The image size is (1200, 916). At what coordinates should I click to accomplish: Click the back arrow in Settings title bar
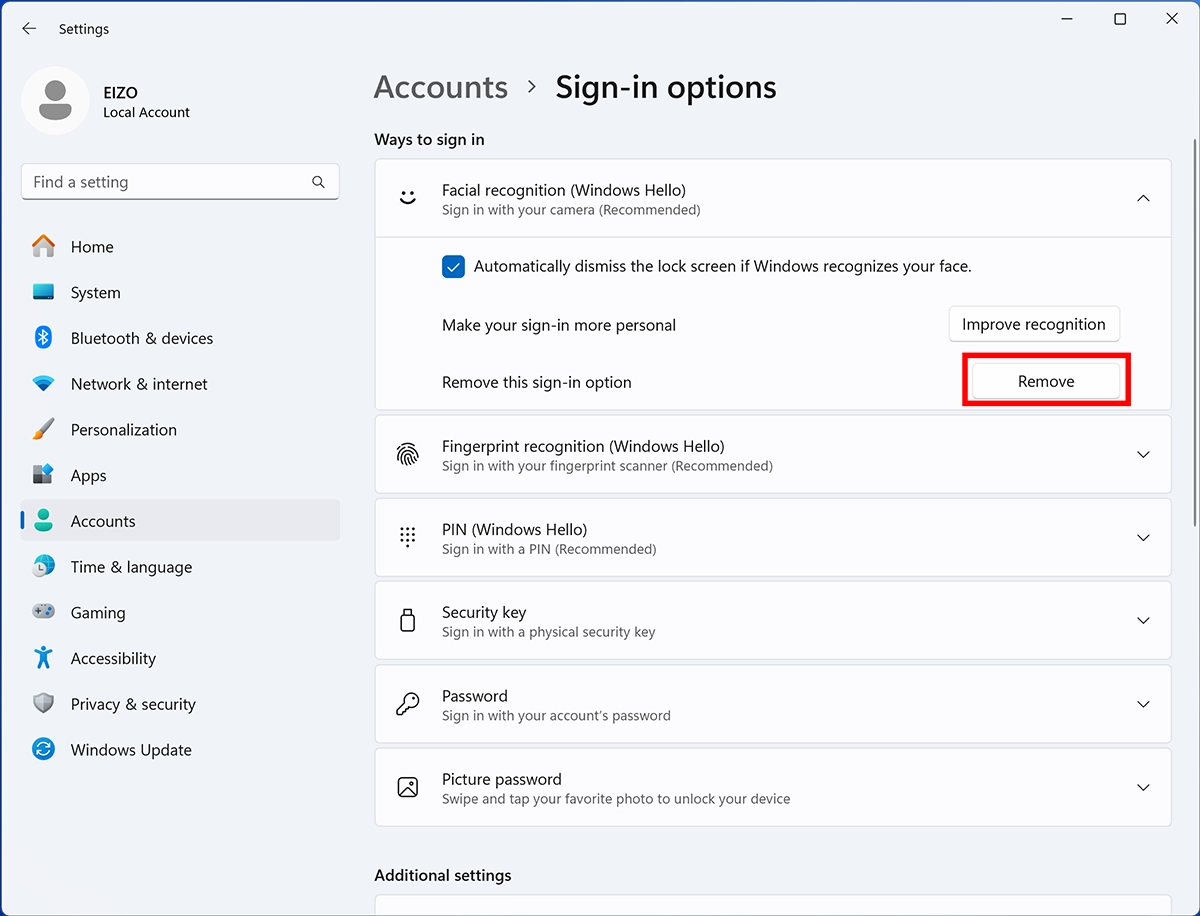coord(29,29)
